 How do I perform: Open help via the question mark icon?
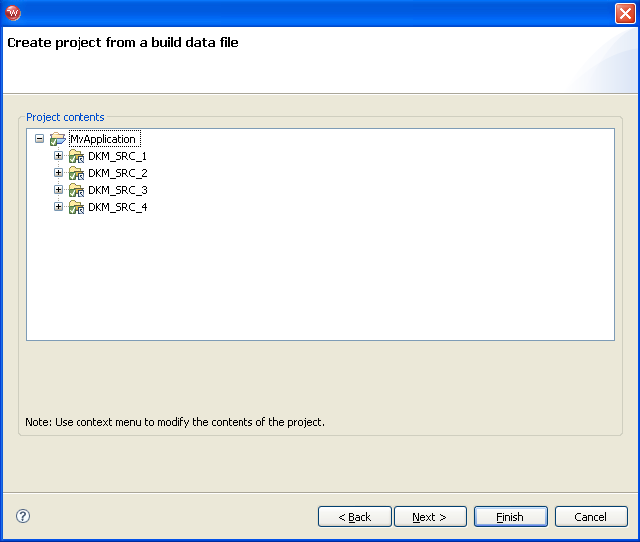23,516
